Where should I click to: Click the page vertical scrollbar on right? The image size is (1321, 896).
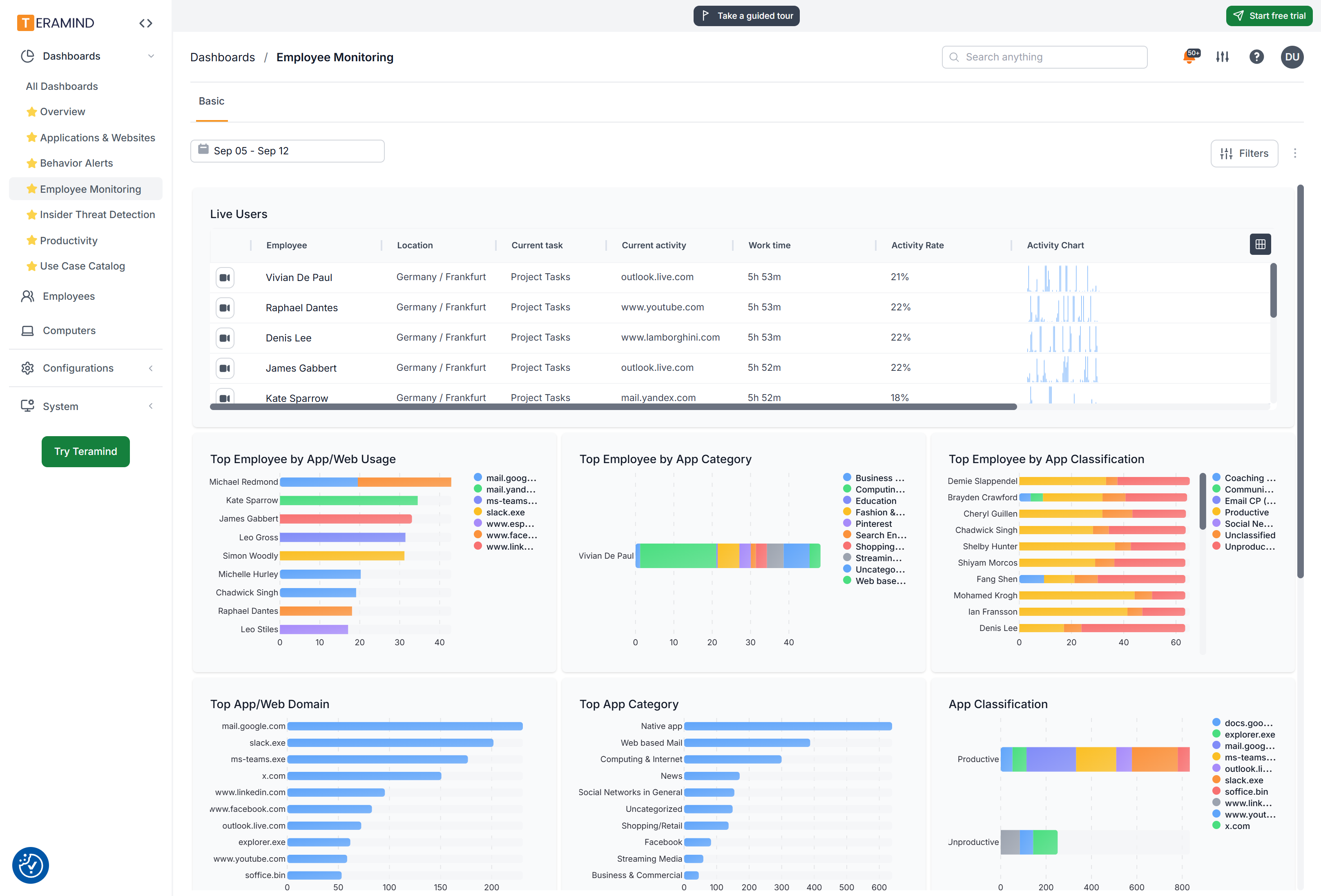click(x=1300, y=381)
